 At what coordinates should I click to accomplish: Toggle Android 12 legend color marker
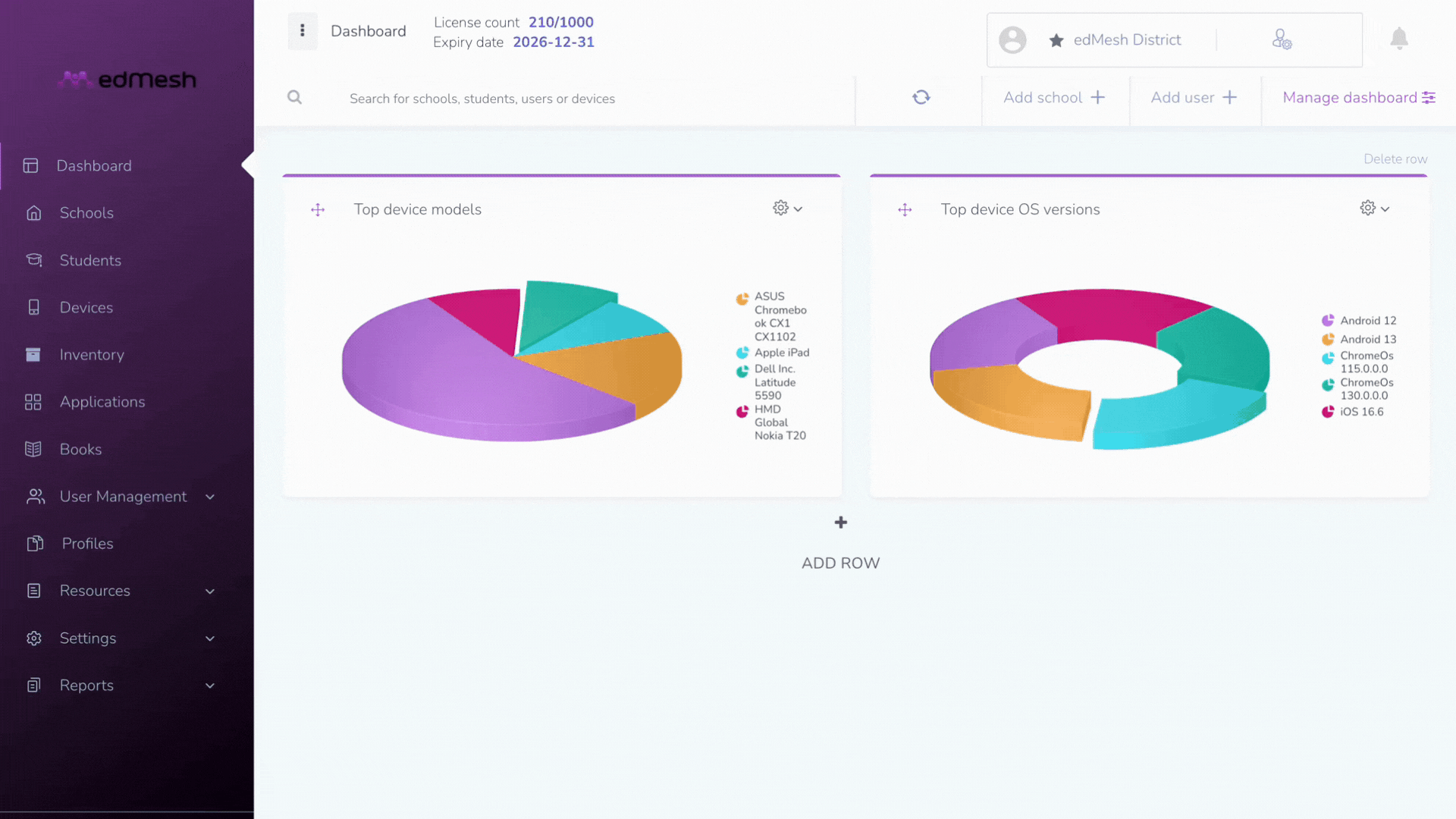click(1328, 321)
